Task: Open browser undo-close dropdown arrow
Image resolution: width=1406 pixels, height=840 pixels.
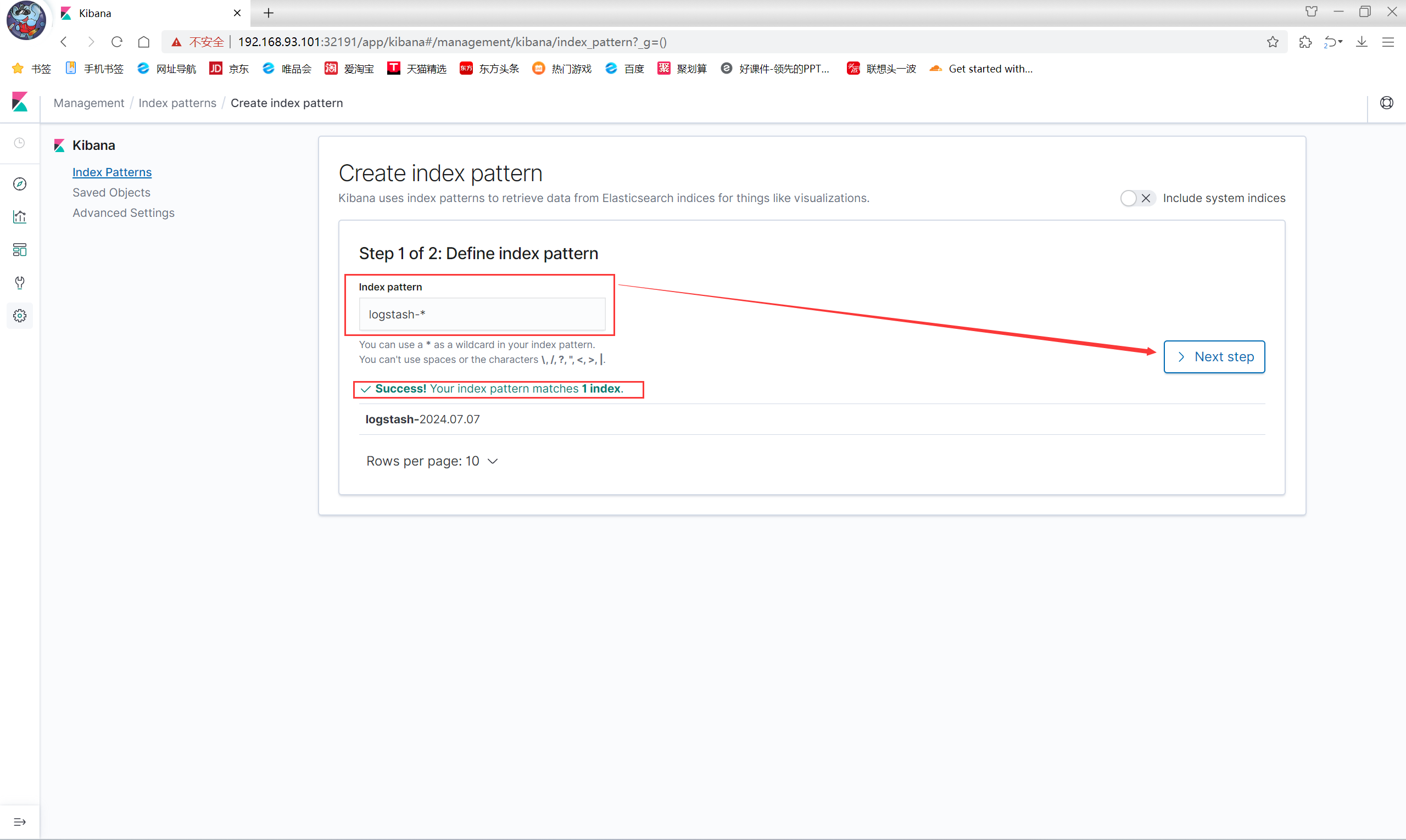Action: (x=1340, y=42)
